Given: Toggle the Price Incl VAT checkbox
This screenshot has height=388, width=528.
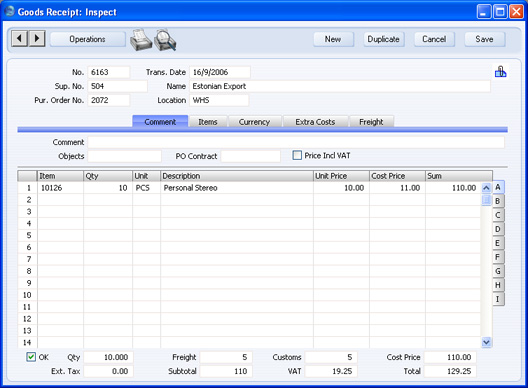Looking at the screenshot, I should (297, 155).
